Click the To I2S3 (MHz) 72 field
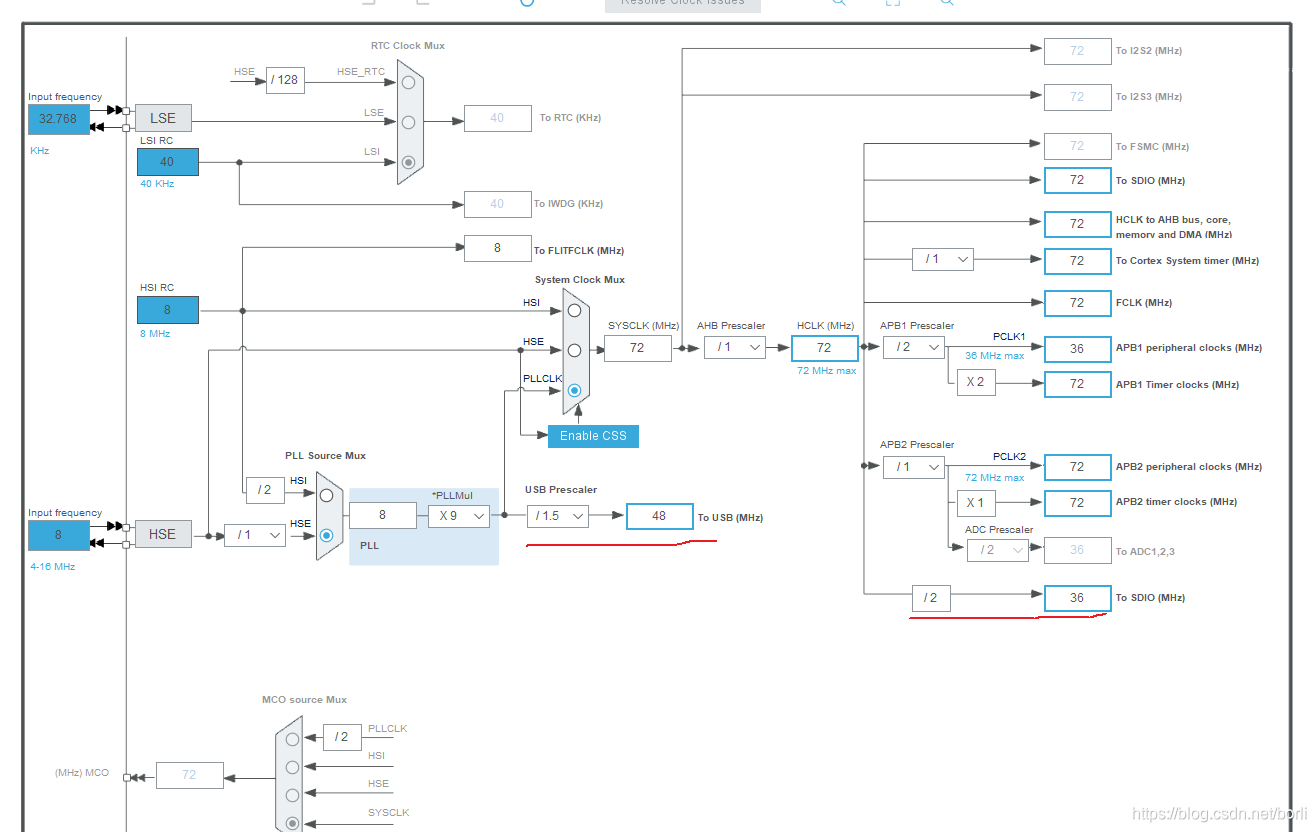This screenshot has width=1316, height=832. [x=1078, y=97]
